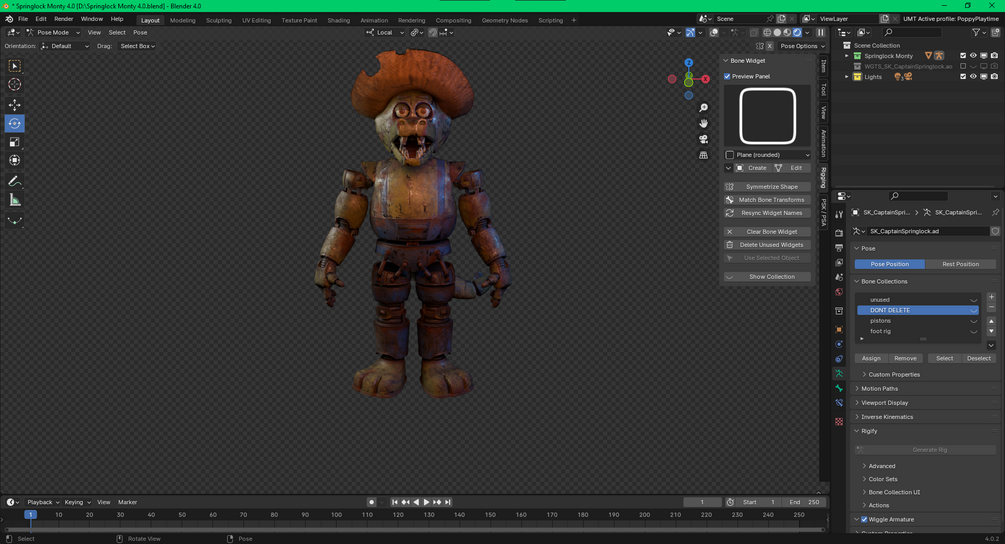Toggle perspective/orthographic grid icon

(704, 155)
